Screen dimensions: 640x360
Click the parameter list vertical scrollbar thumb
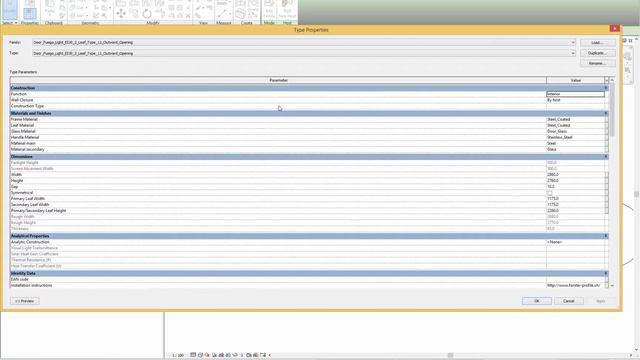coord(612,109)
